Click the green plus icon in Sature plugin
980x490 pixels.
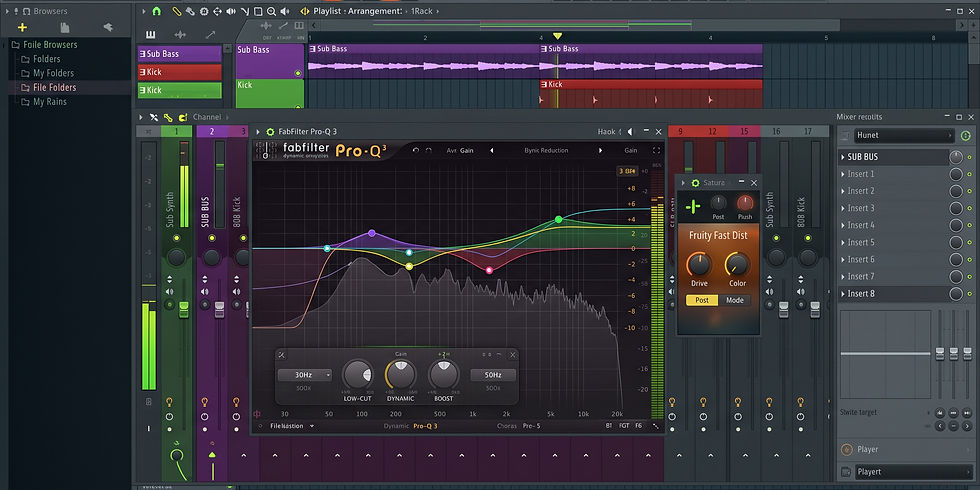tap(692, 206)
